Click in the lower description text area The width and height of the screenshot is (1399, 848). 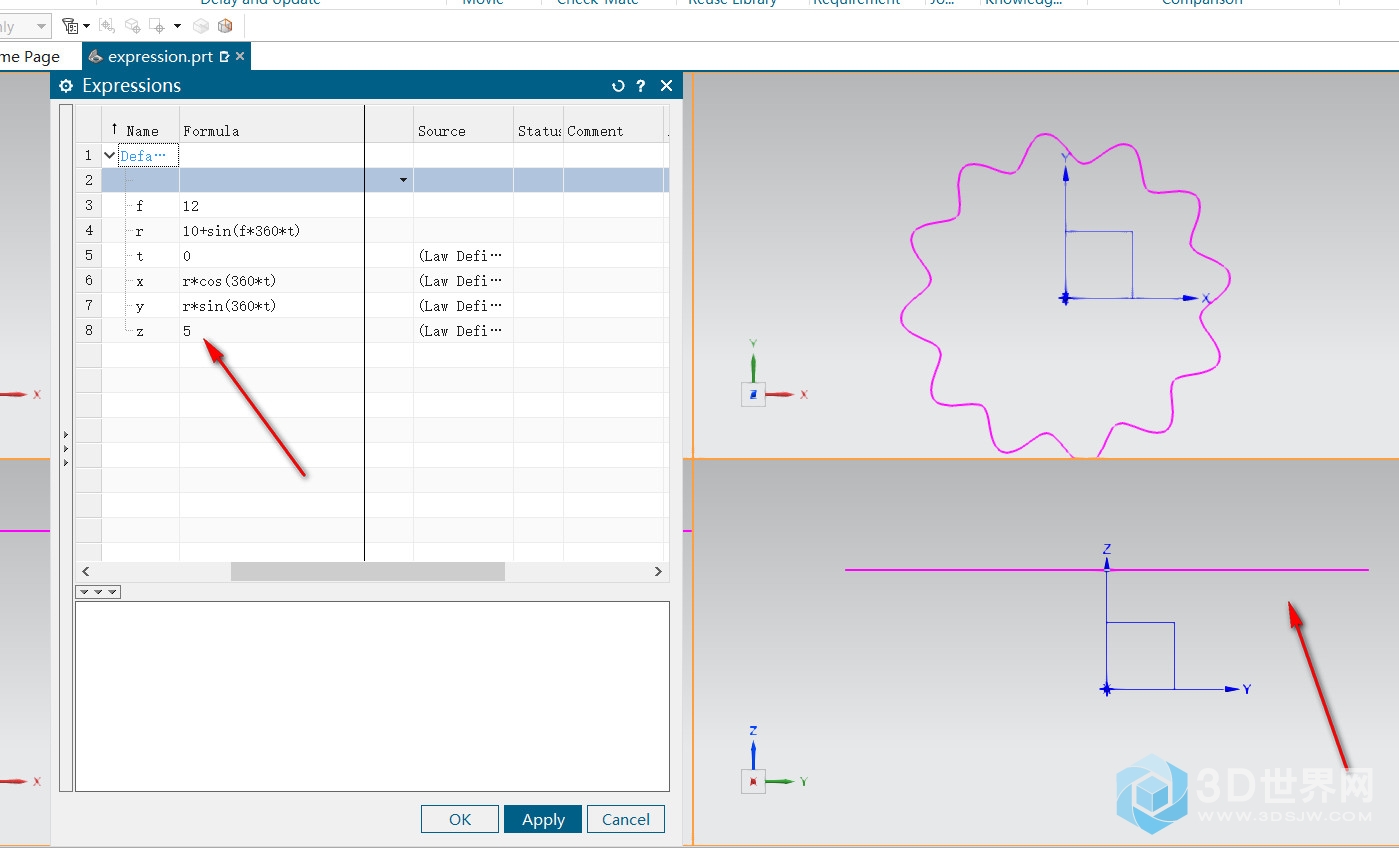pyautogui.click(x=372, y=696)
